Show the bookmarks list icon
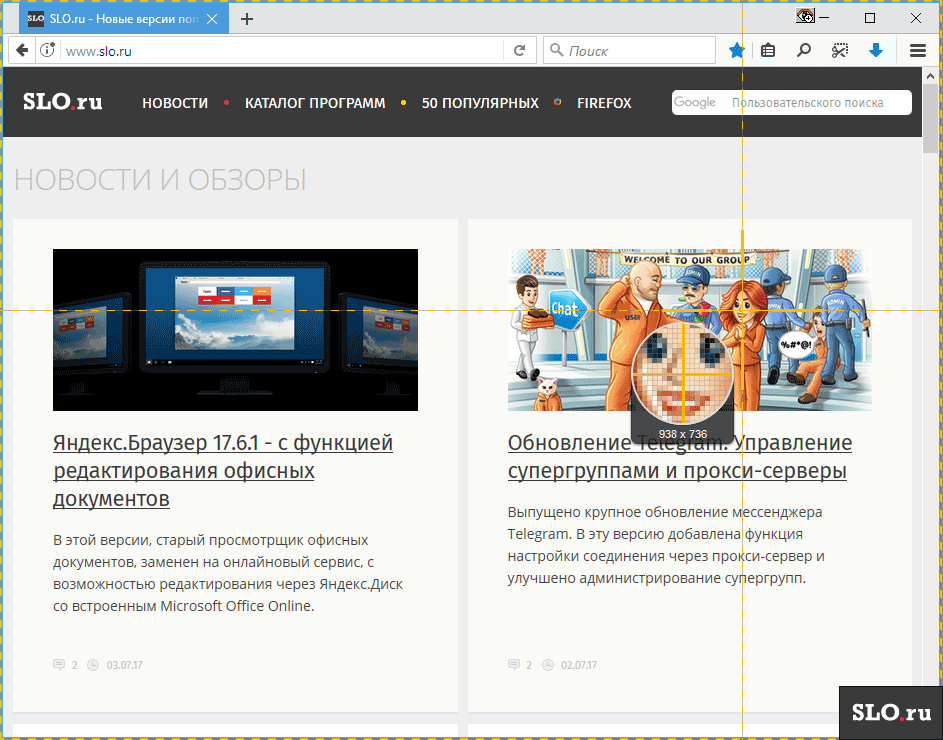 768,51
